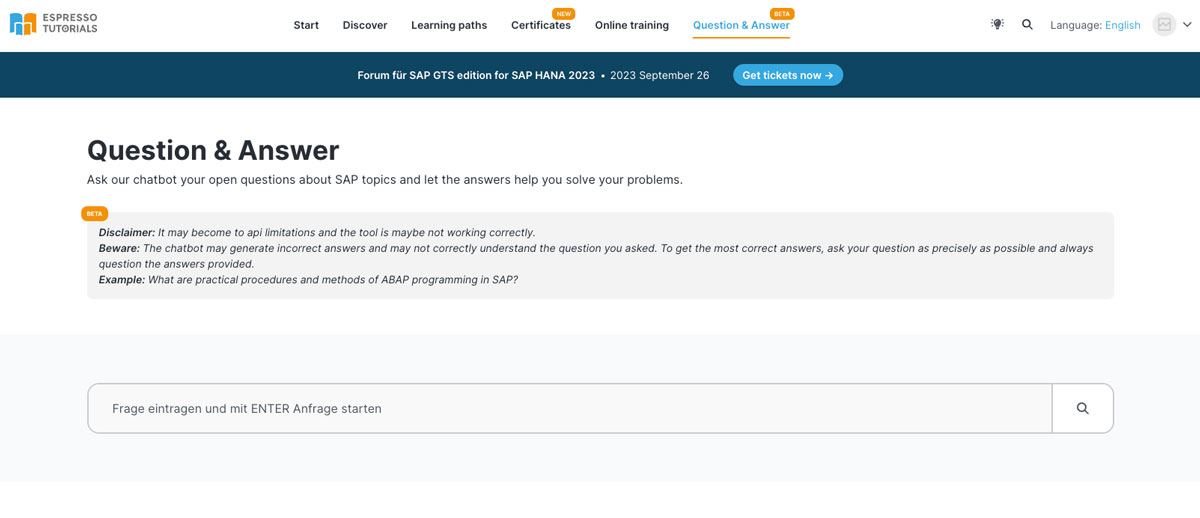
Task: Go to the Start menu item
Action: click(x=306, y=25)
